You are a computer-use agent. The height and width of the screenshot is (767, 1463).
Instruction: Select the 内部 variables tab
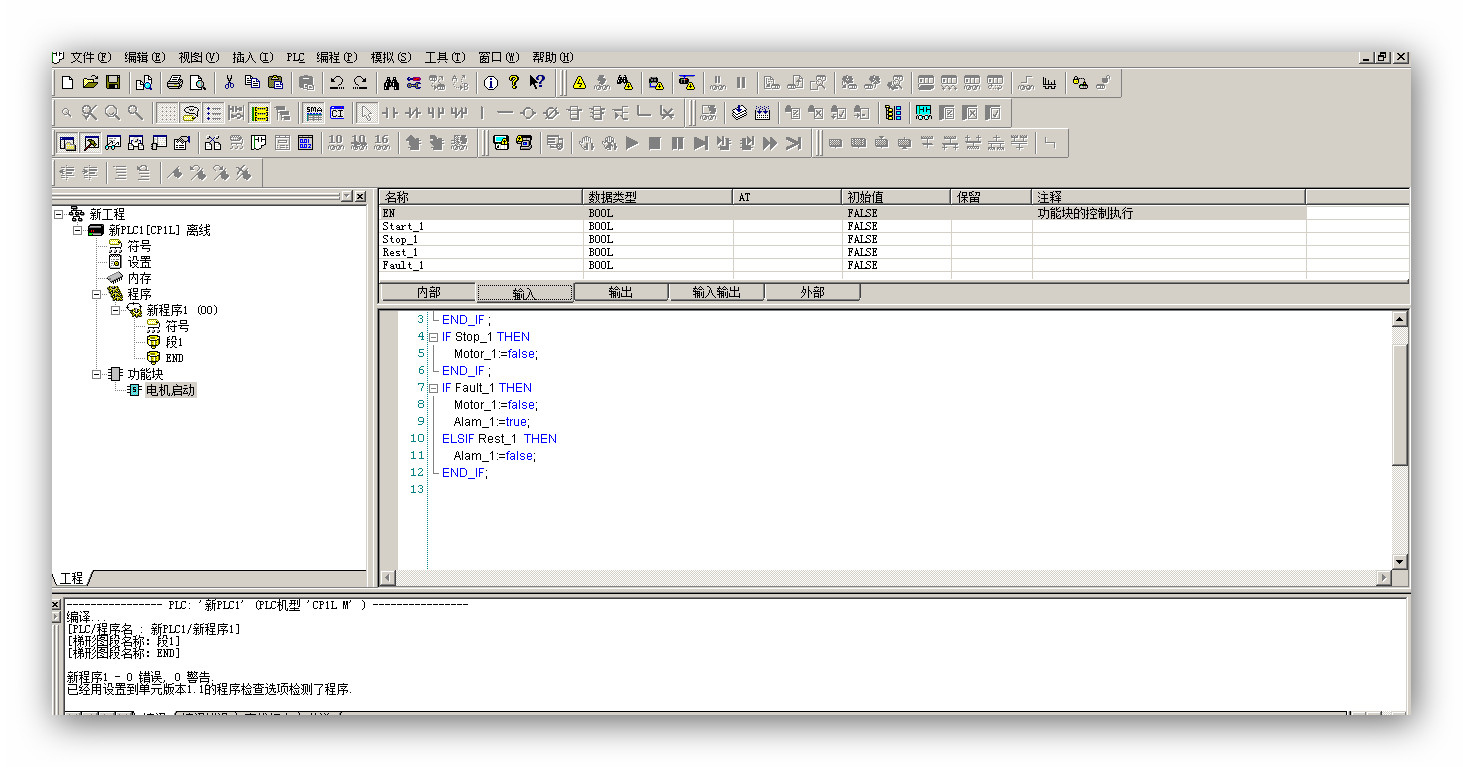tap(428, 293)
